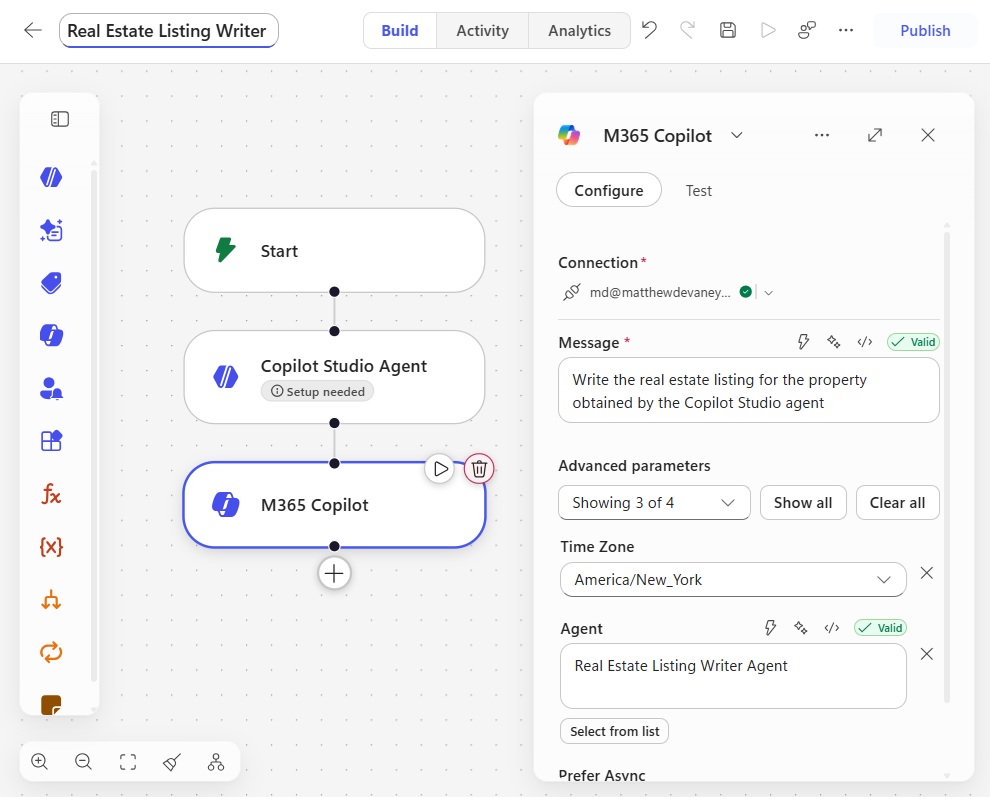The height and width of the screenshot is (797, 990).
Task: Select the fx expression sidebar icon
Action: tap(51, 493)
